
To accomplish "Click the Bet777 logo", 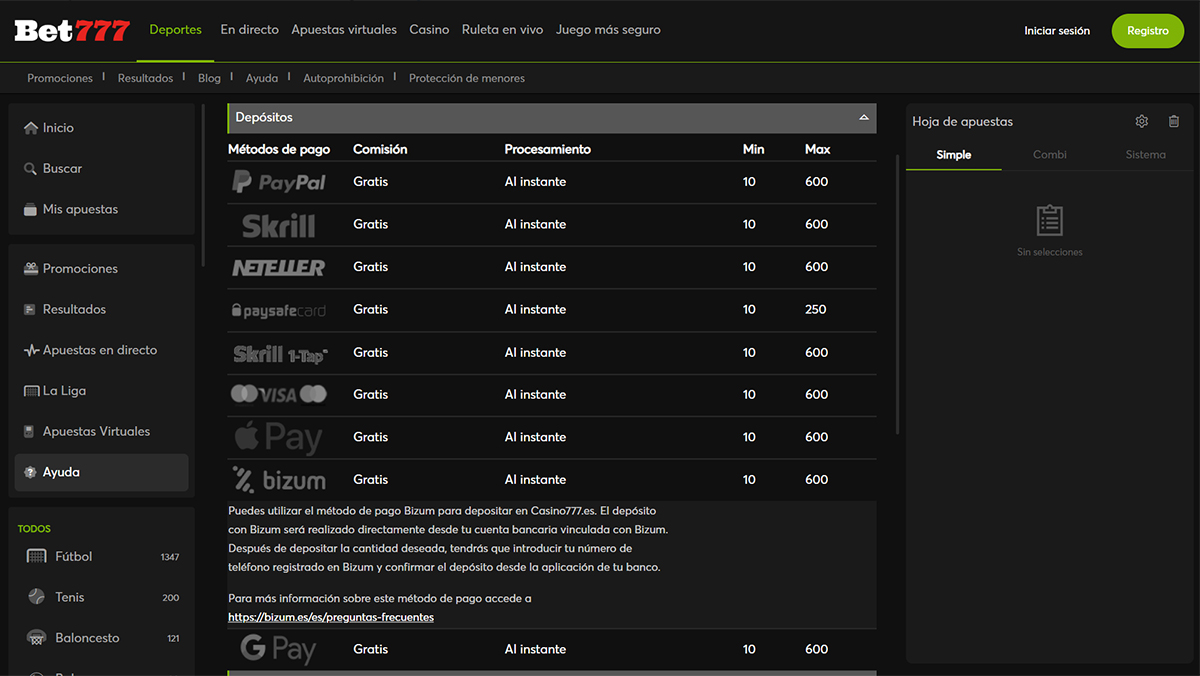I will pos(72,31).
